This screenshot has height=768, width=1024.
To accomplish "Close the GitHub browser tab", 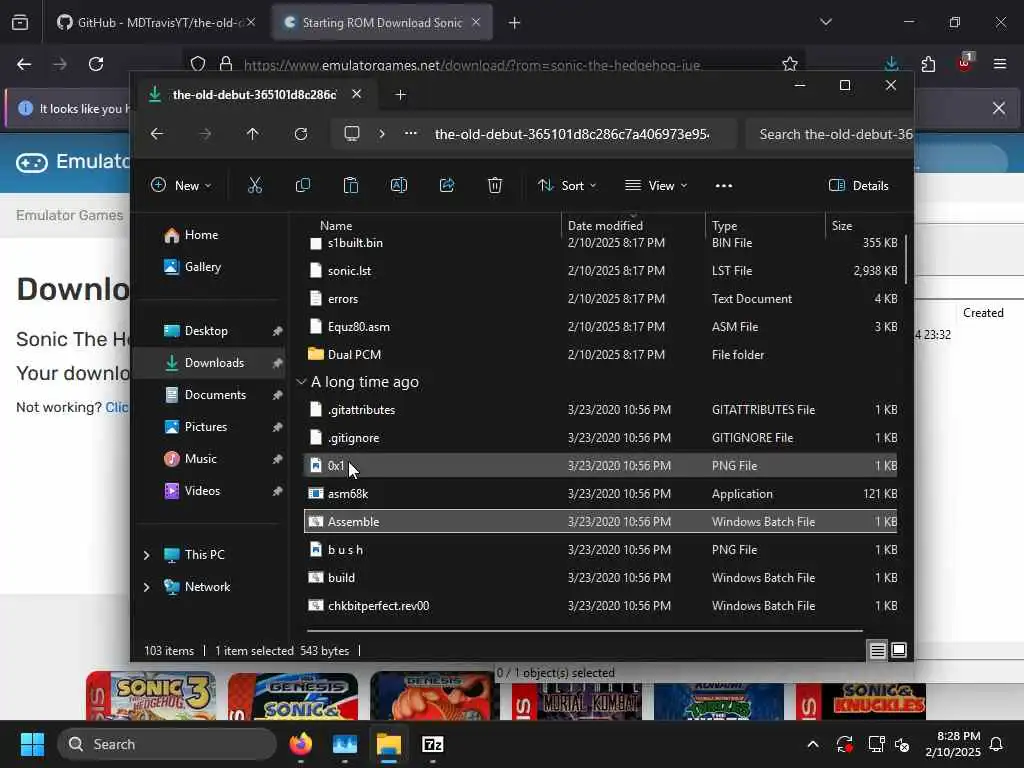I will click(251, 22).
